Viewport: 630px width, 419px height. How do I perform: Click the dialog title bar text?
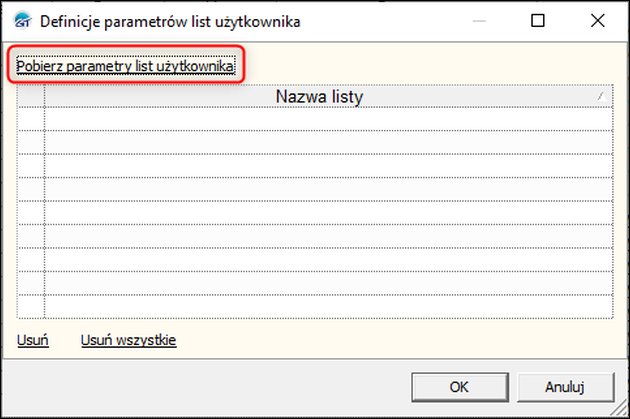pos(169,20)
